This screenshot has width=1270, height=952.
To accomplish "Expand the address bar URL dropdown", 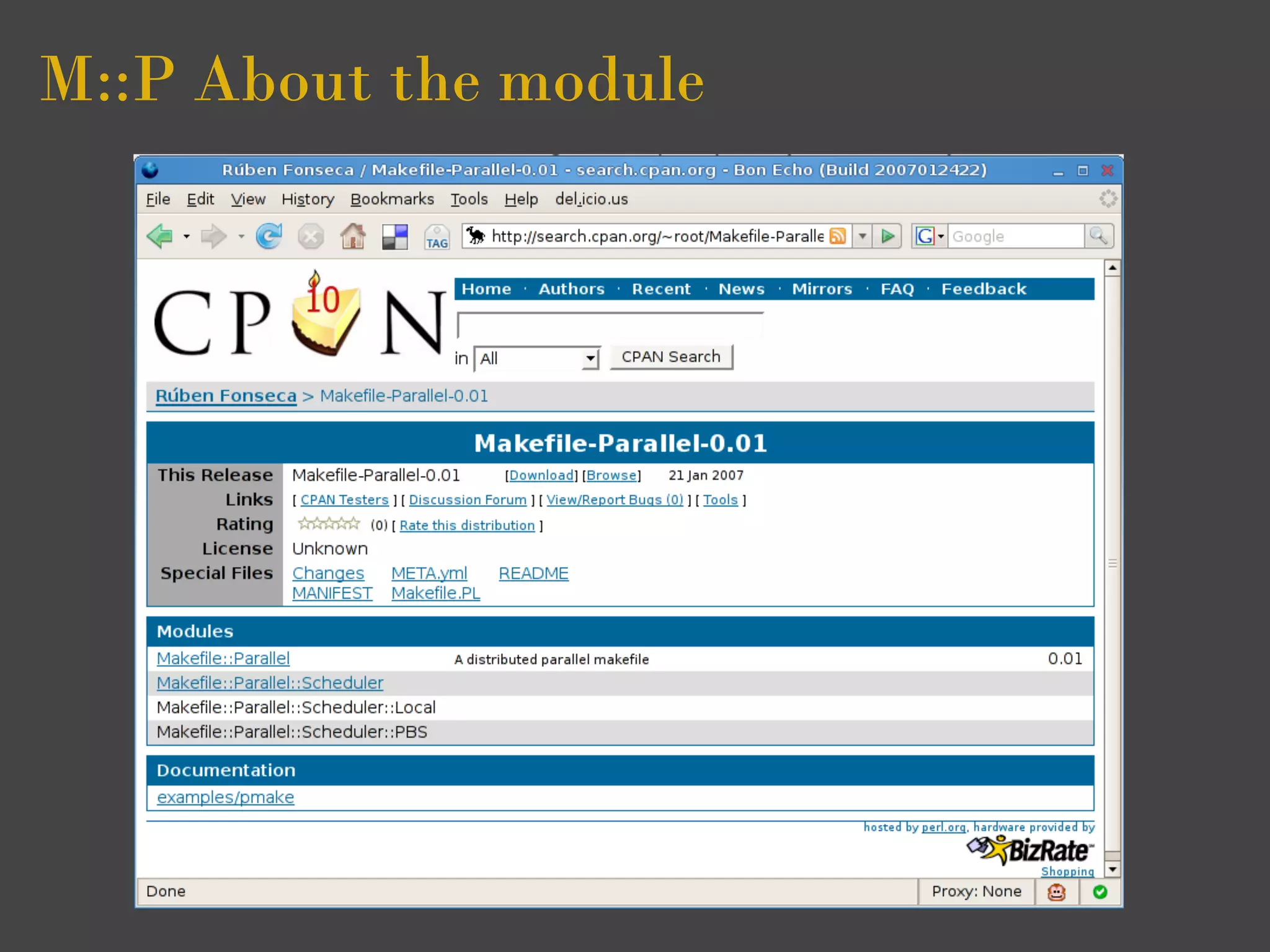I will tap(863, 236).
